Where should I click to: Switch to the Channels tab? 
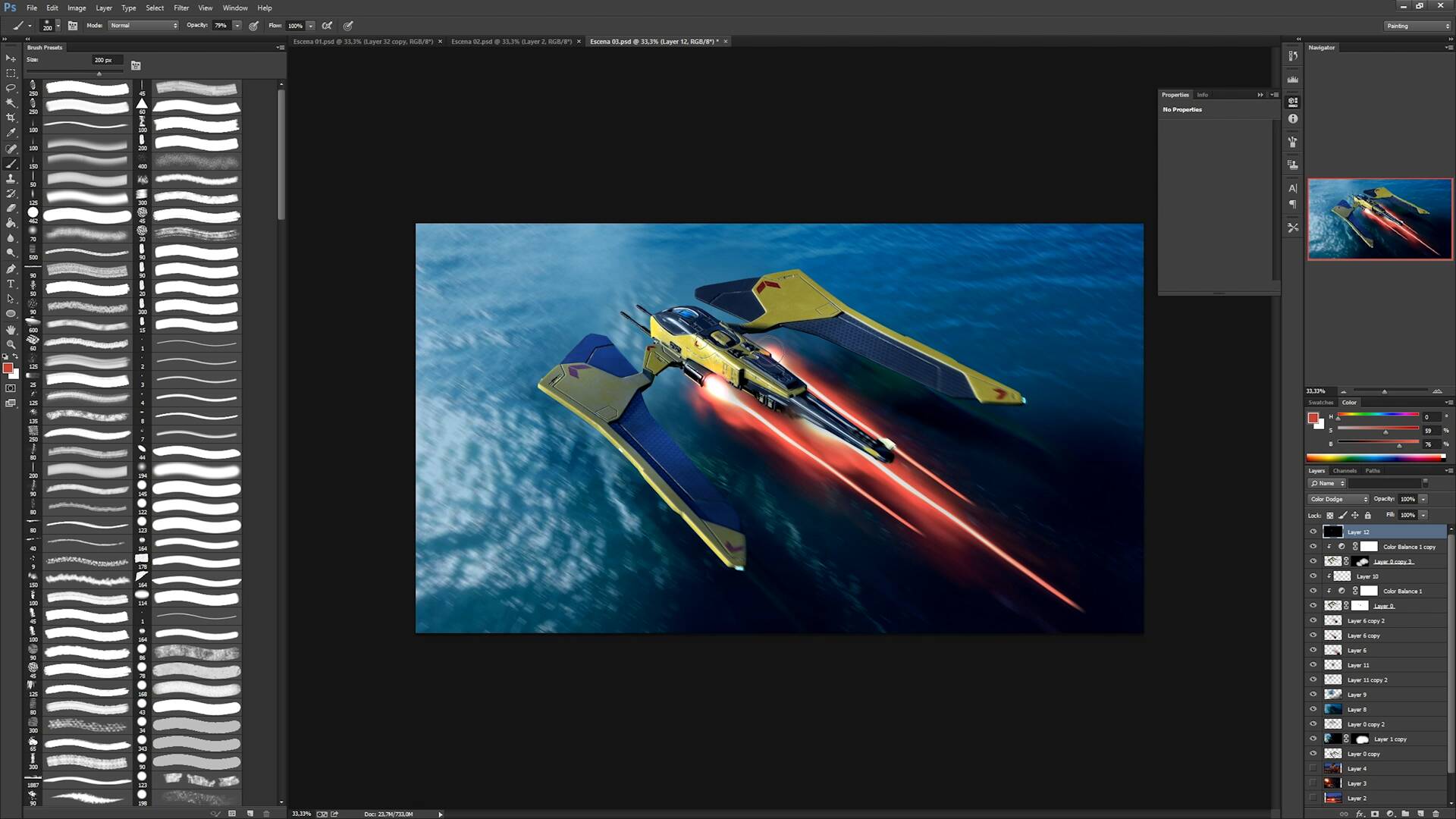1345,471
